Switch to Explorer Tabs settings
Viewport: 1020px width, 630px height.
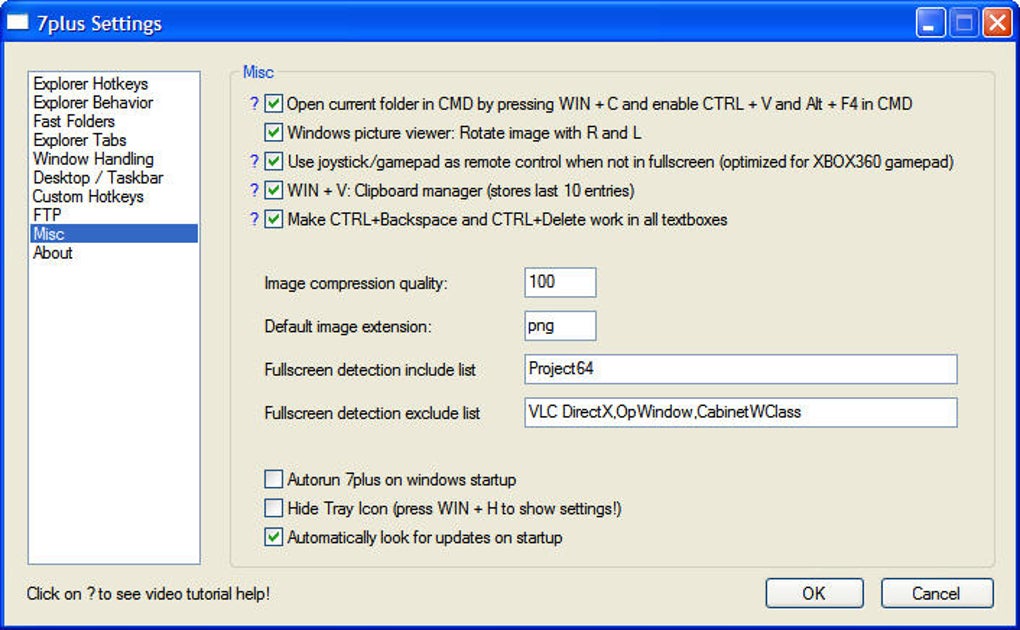114,140
